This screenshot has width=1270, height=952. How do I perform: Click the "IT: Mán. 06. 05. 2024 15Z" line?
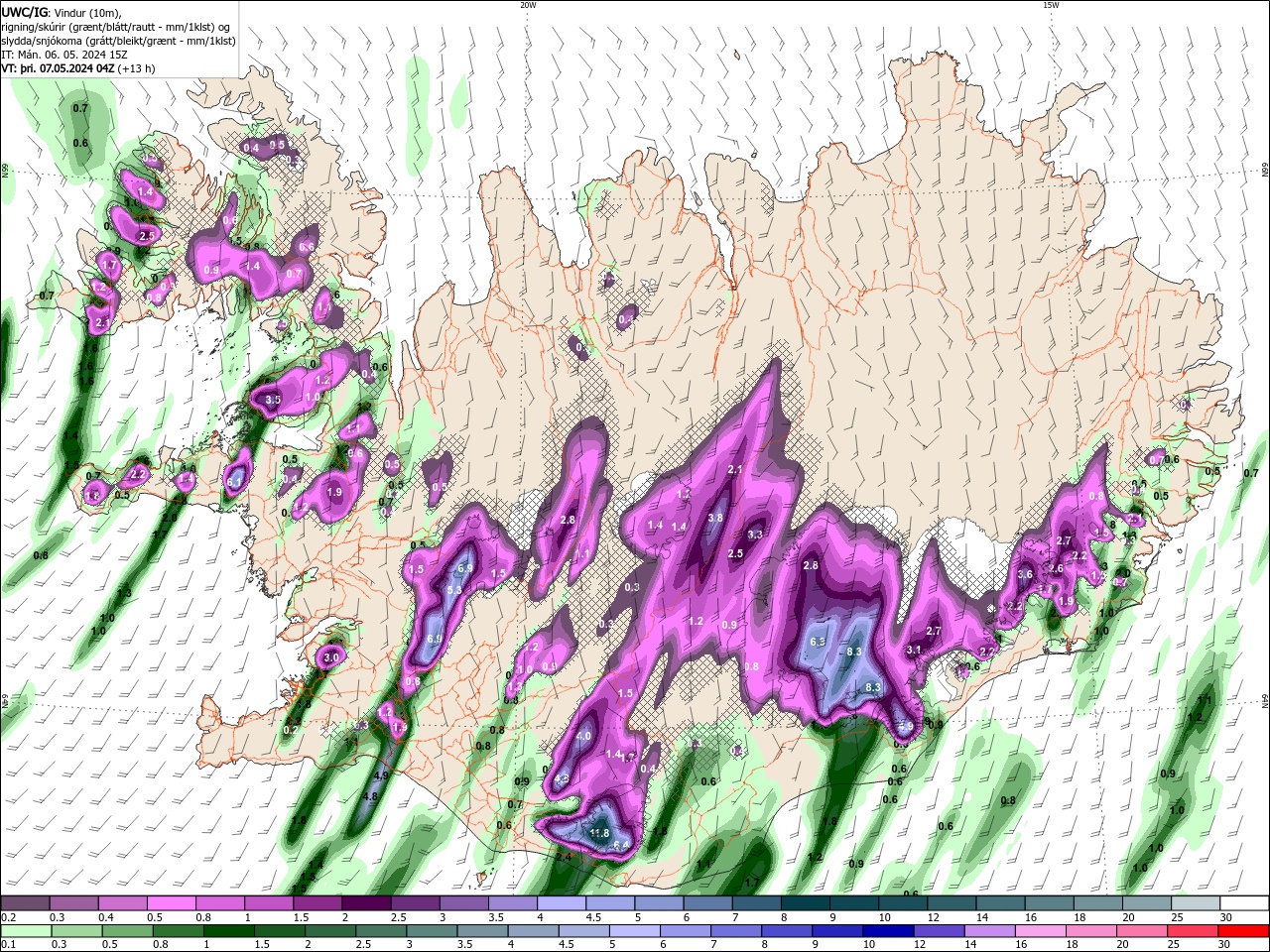point(65,55)
